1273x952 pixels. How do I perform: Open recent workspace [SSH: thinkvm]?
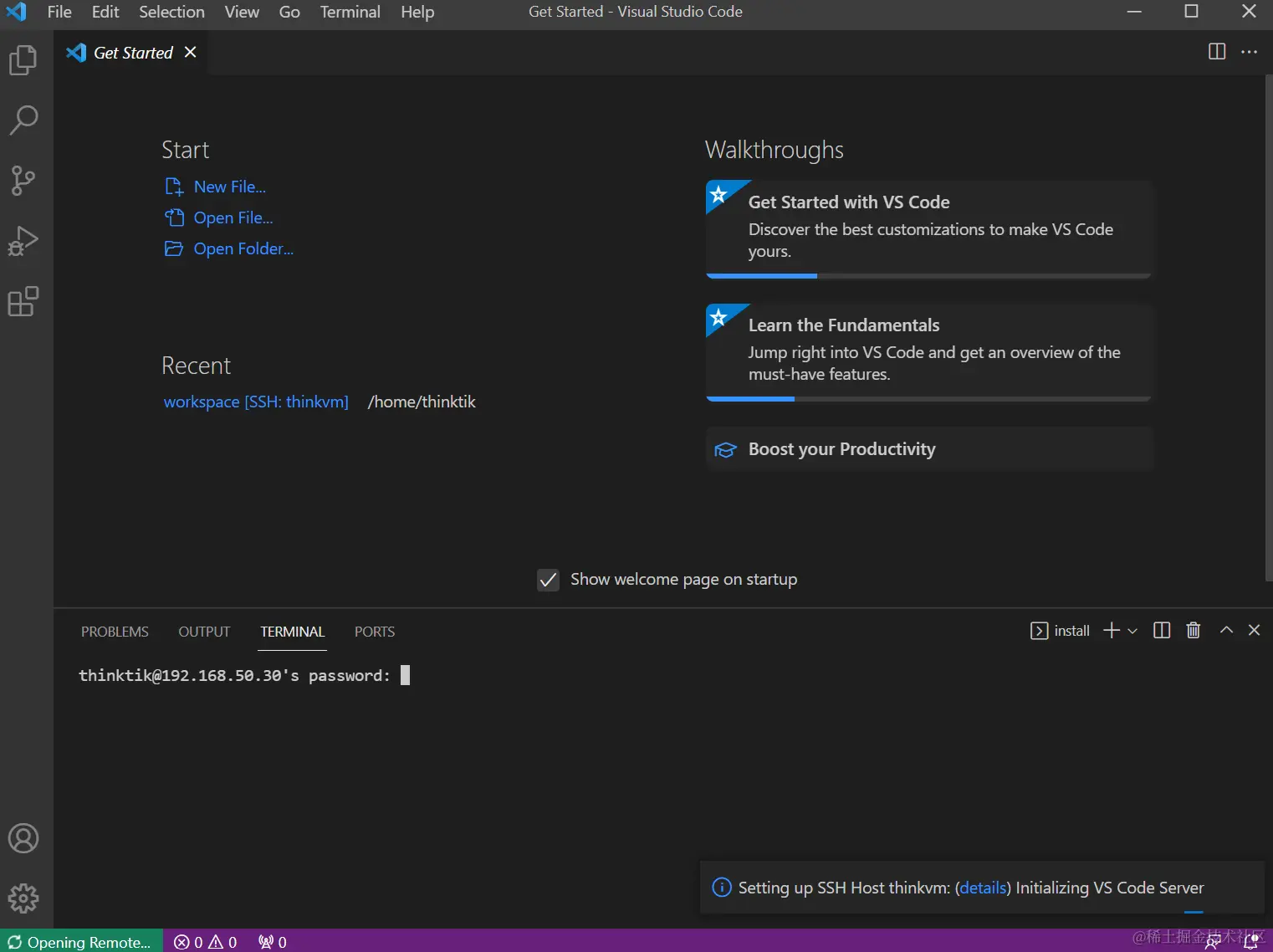(256, 402)
